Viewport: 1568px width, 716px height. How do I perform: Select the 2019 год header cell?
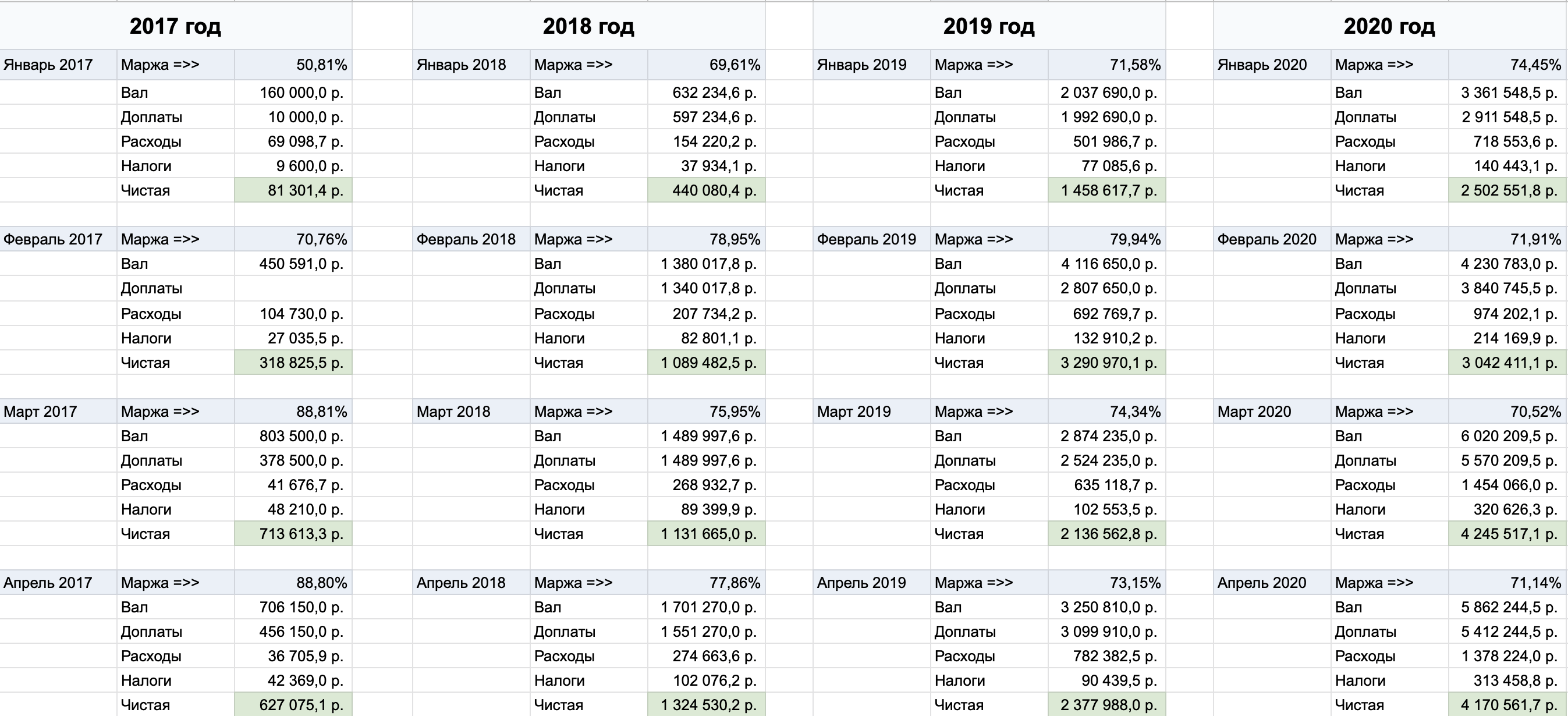point(989,26)
